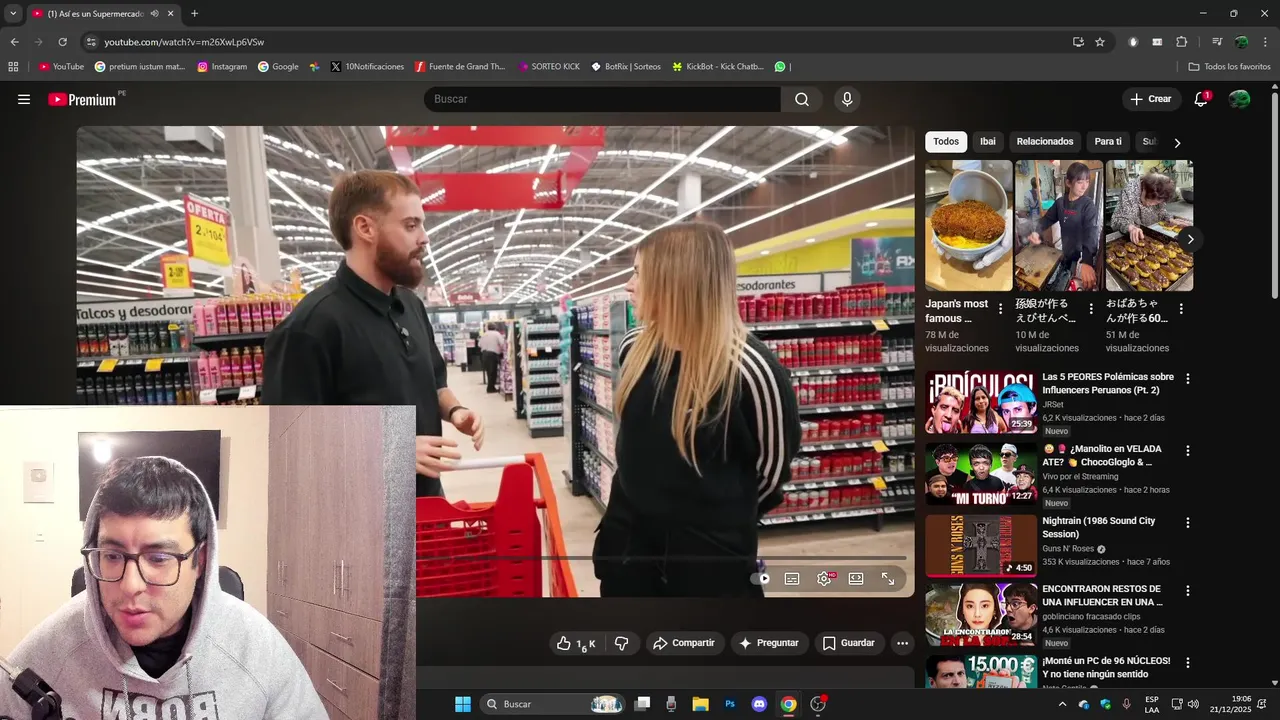Open the YouTube hamburger guide menu
The width and height of the screenshot is (1280, 720).
click(x=24, y=99)
